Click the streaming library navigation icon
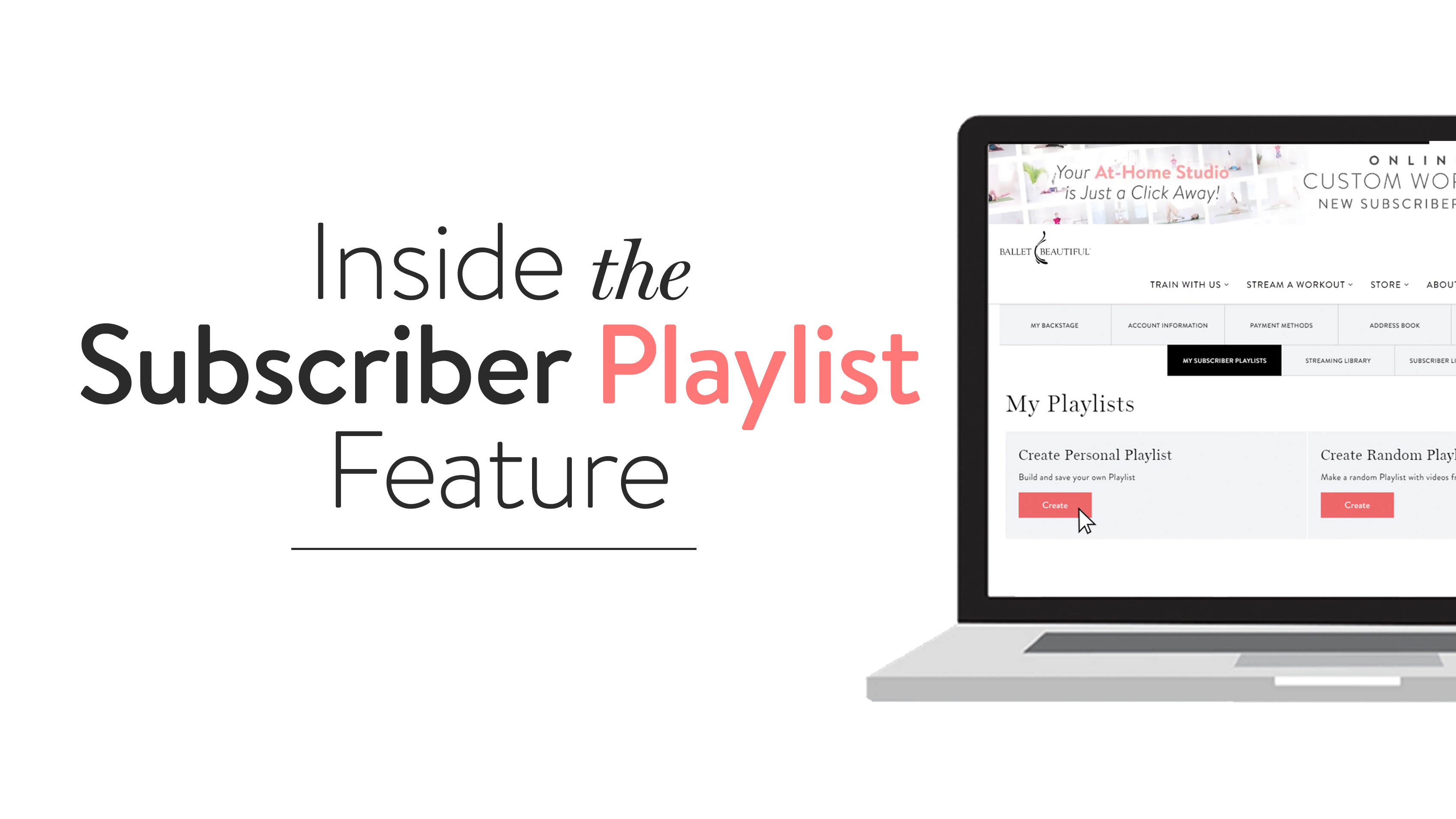Screen dimensions: 1456x819 click(x=1338, y=360)
